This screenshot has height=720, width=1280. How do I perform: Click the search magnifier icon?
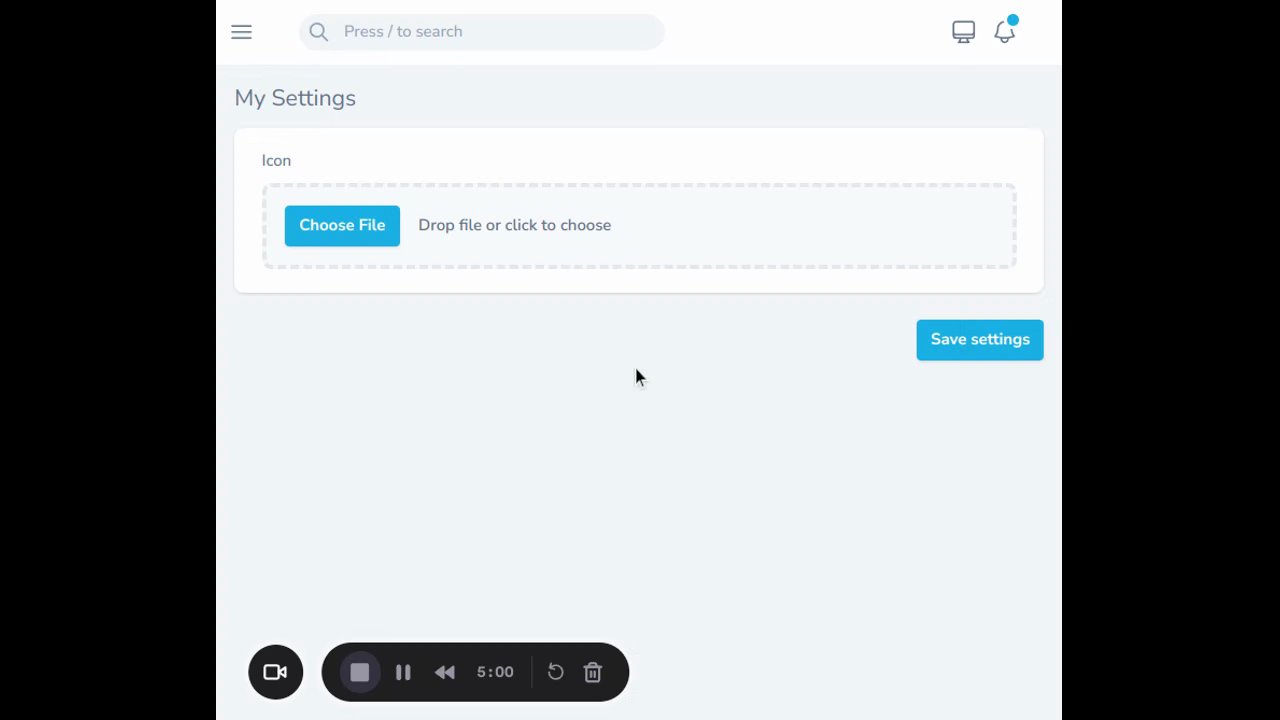pyautogui.click(x=318, y=32)
